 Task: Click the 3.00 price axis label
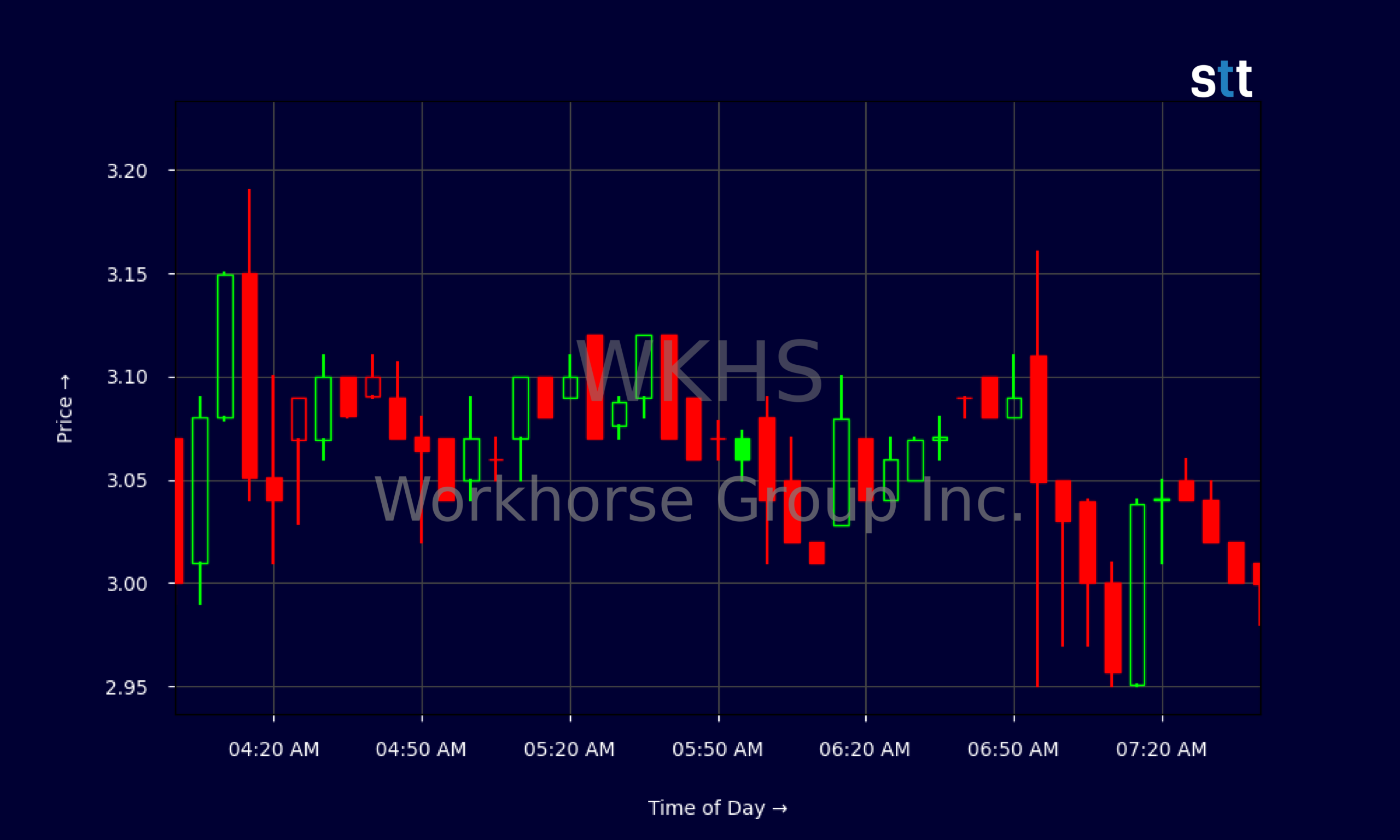click(x=127, y=584)
